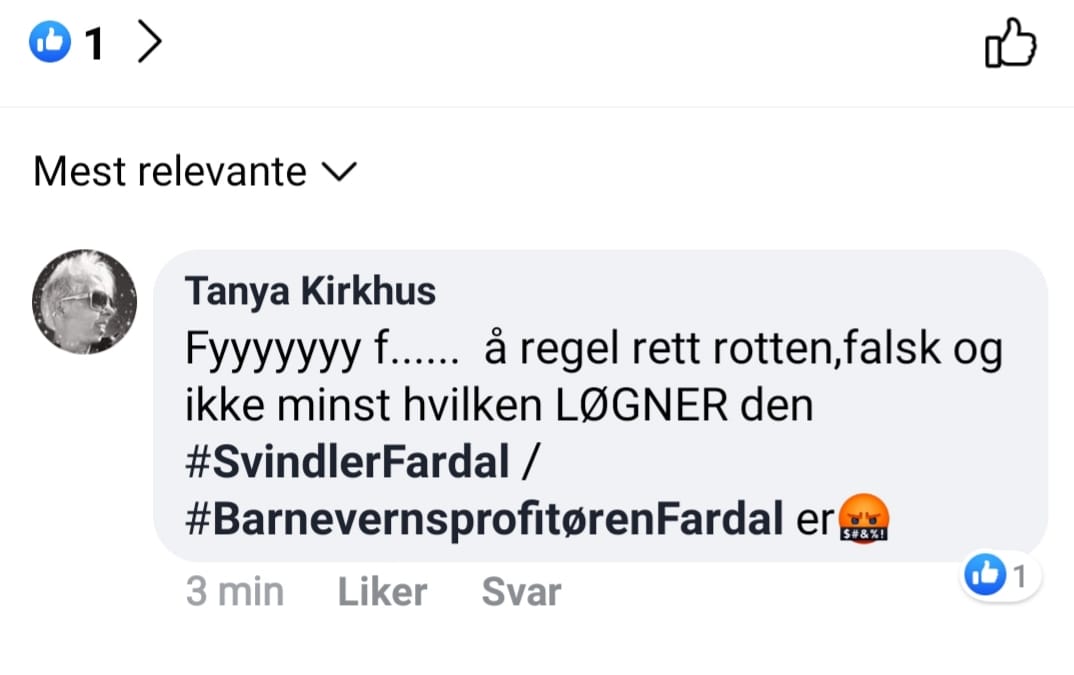Viewport: 1074px width, 675px height.
Task: Click the 3 min timestamp
Action: [235, 591]
